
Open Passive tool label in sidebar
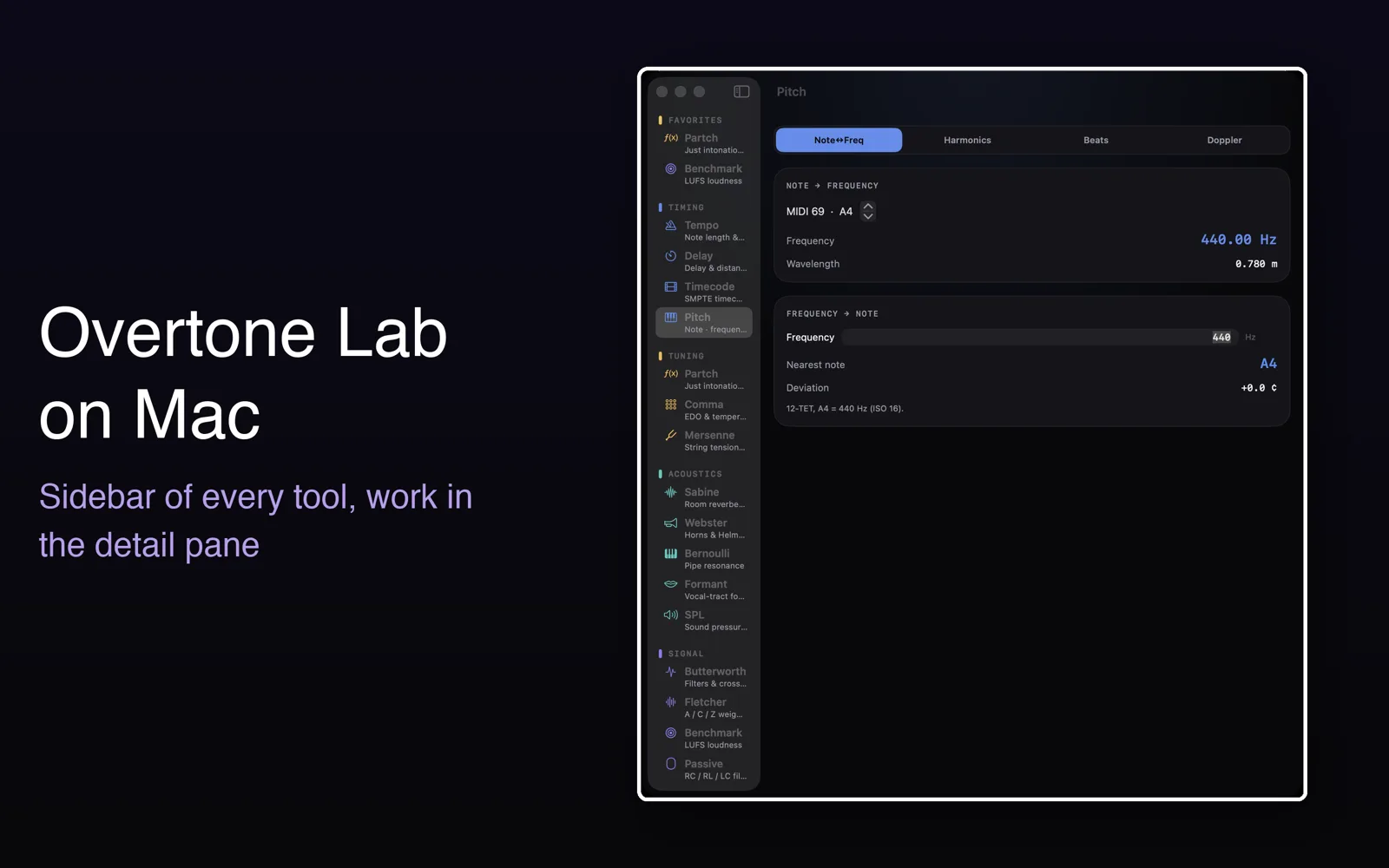pos(703,764)
